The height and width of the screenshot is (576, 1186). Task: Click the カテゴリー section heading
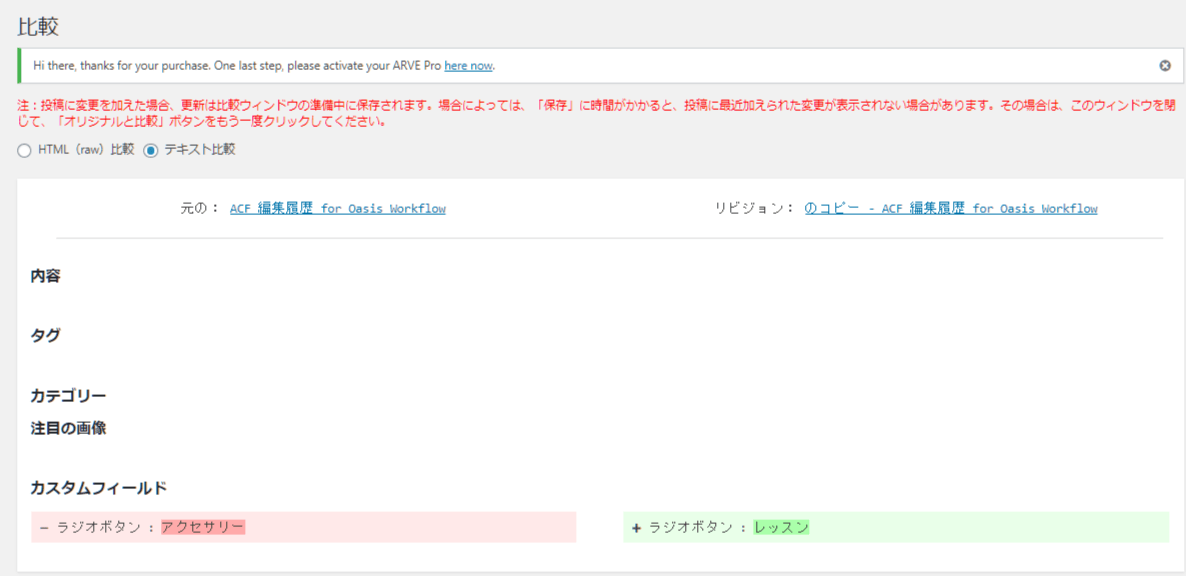(x=68, y=395)
